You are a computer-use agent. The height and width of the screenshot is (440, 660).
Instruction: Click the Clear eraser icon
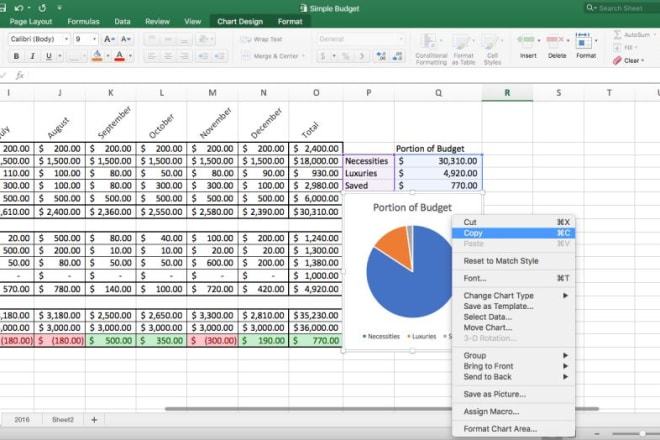pos(617,61)
